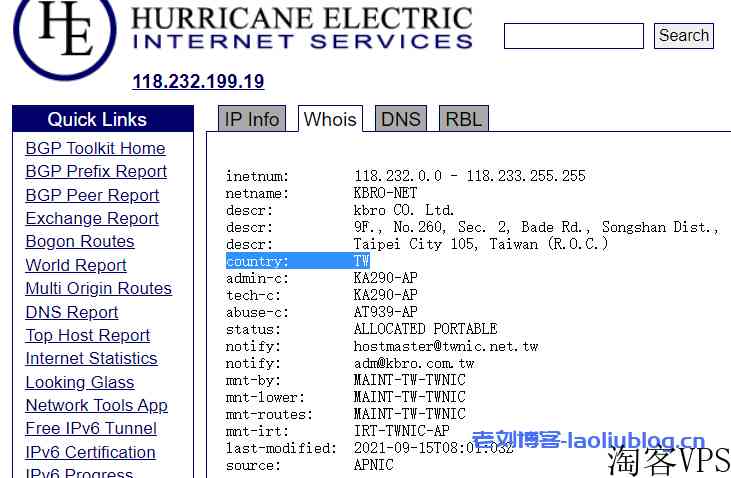This screenshot has width=731, height=478.
Task: Open Network Tools App link
Action: pos(97,406)
